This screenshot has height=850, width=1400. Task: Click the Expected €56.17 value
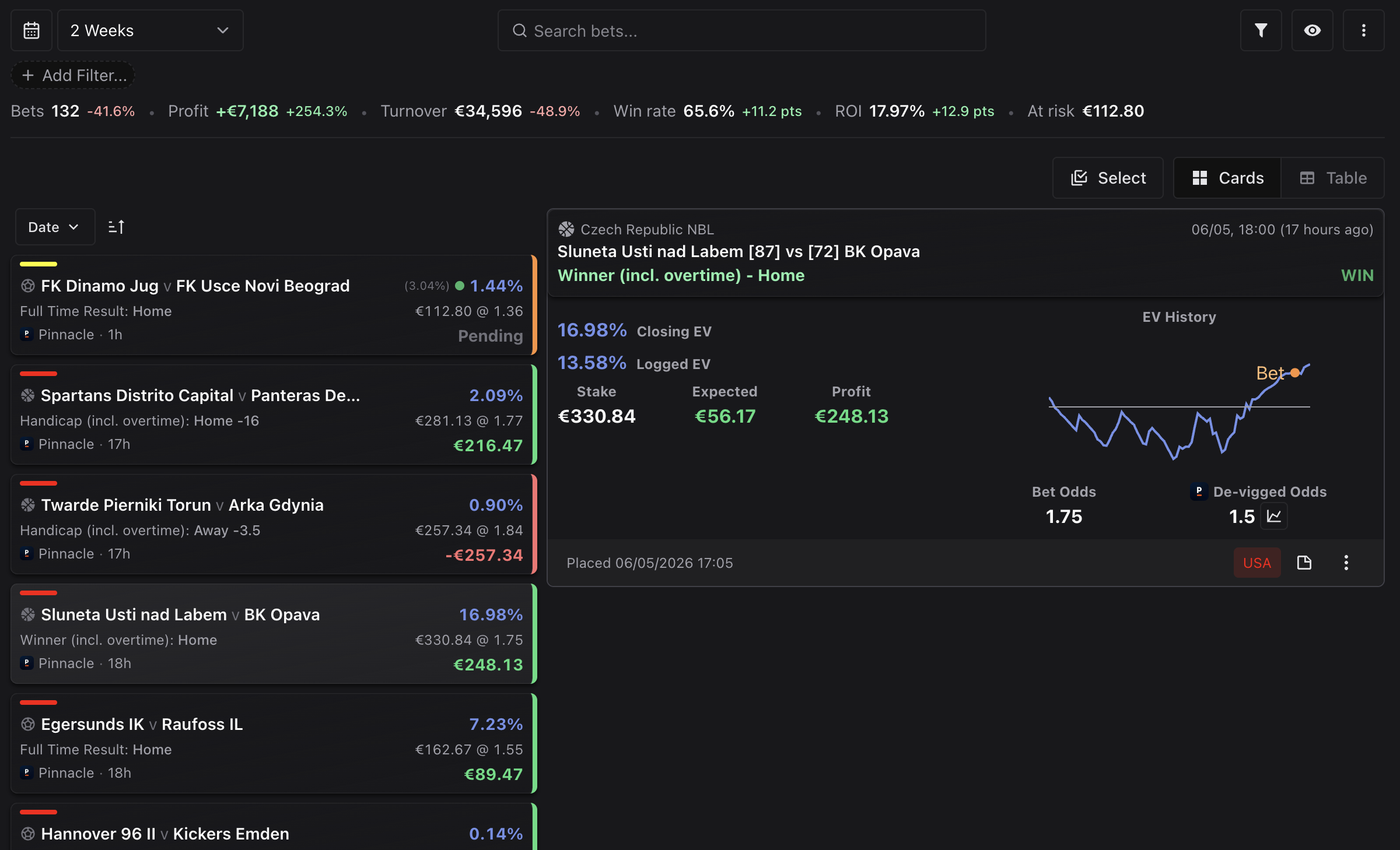coord(724,416)
